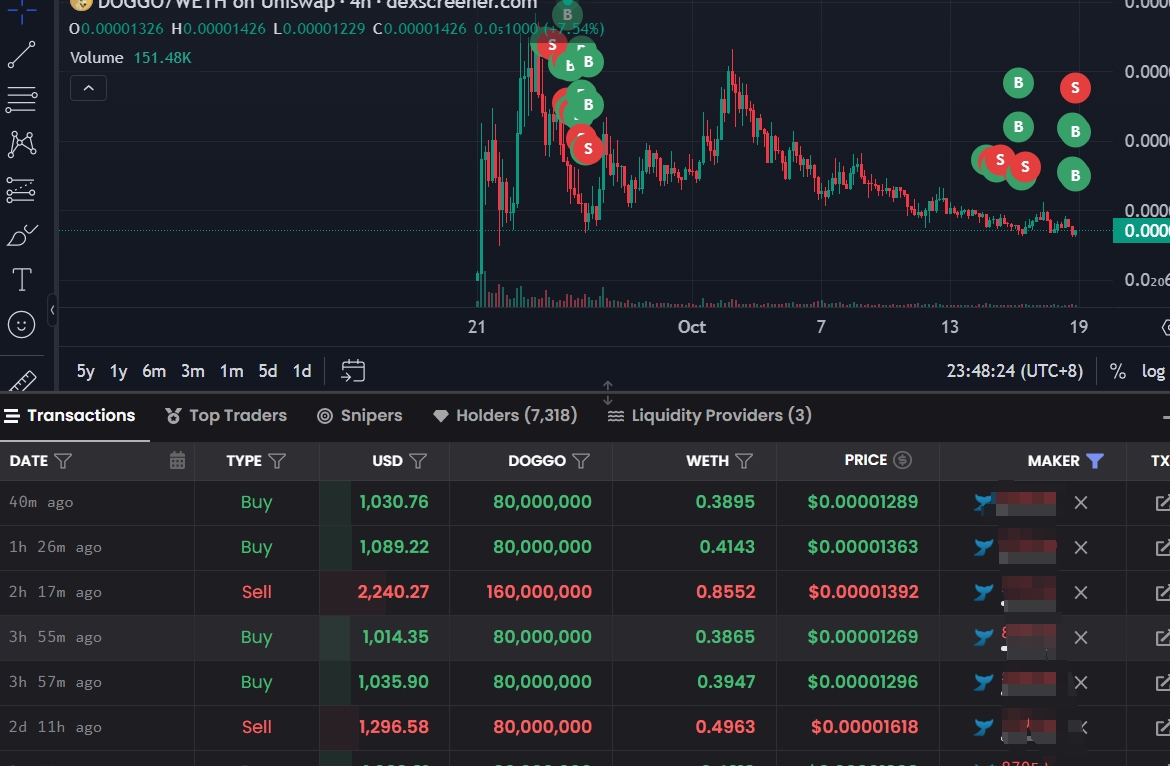This screenshot has height=766, width=1170.
Task: Select the ruler measure tool
Action: coord(22,381)
